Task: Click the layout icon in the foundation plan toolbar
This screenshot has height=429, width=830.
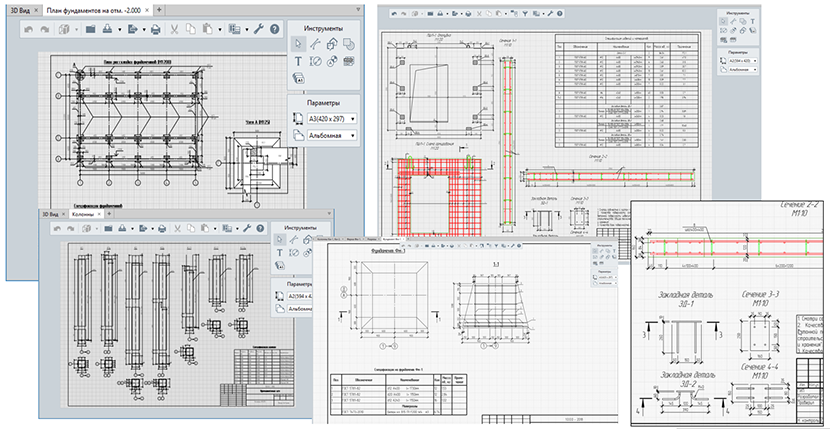Action: 233,29
